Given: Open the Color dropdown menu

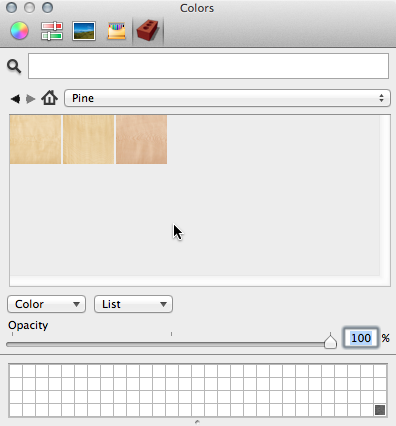Looking at the screenshot, I should pos(46,304).
